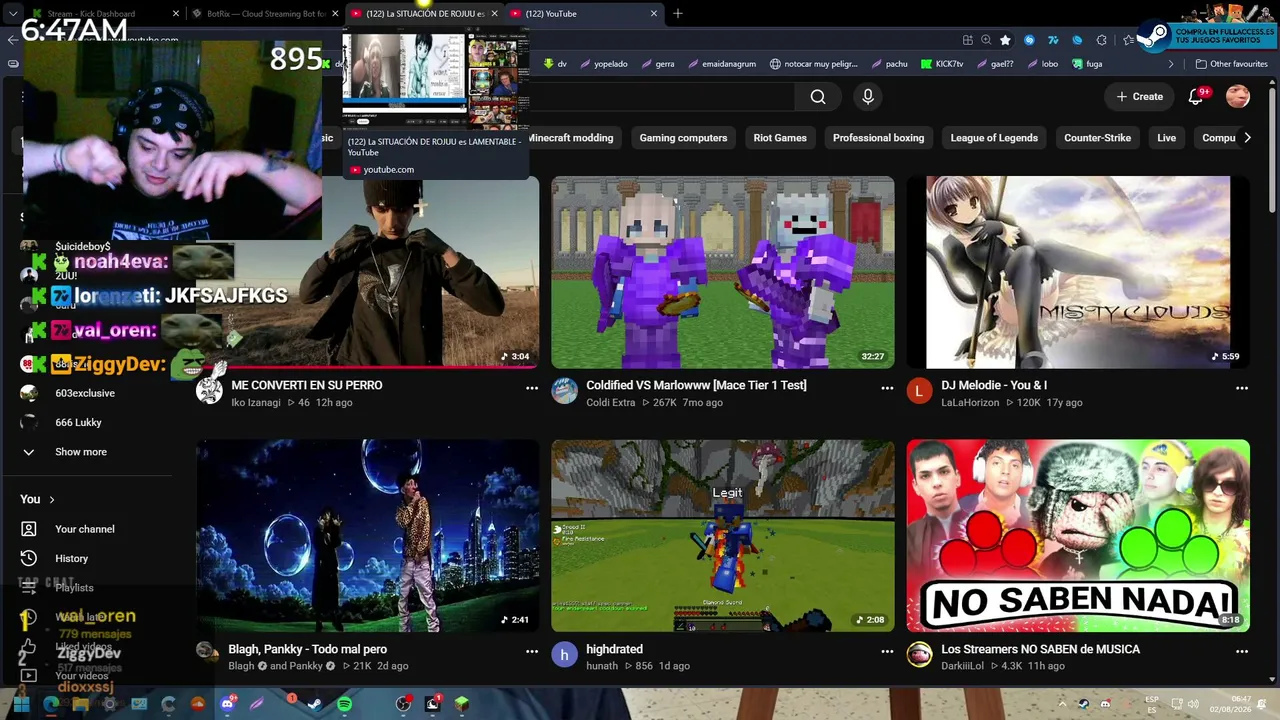The height and width of the screenshot is (720, 1280).
Task: Open OBS Studio from the taskbar
Action: point(403,704)
